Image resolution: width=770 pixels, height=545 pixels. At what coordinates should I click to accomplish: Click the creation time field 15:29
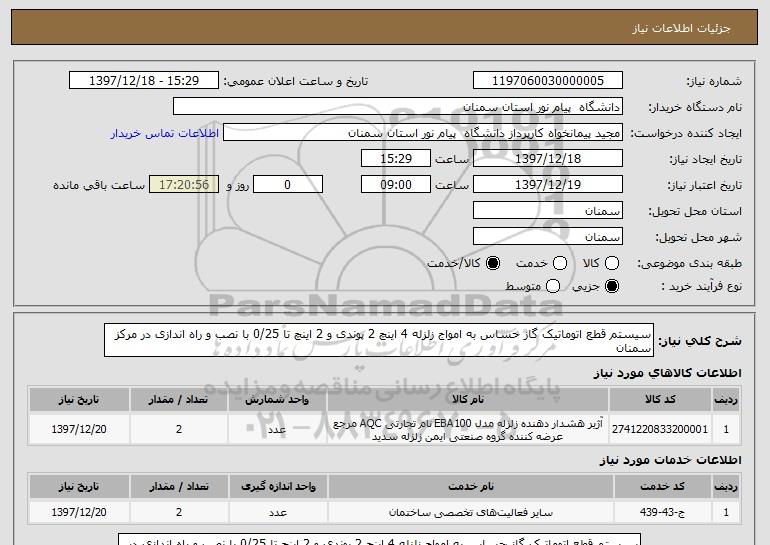pos(396,159)
